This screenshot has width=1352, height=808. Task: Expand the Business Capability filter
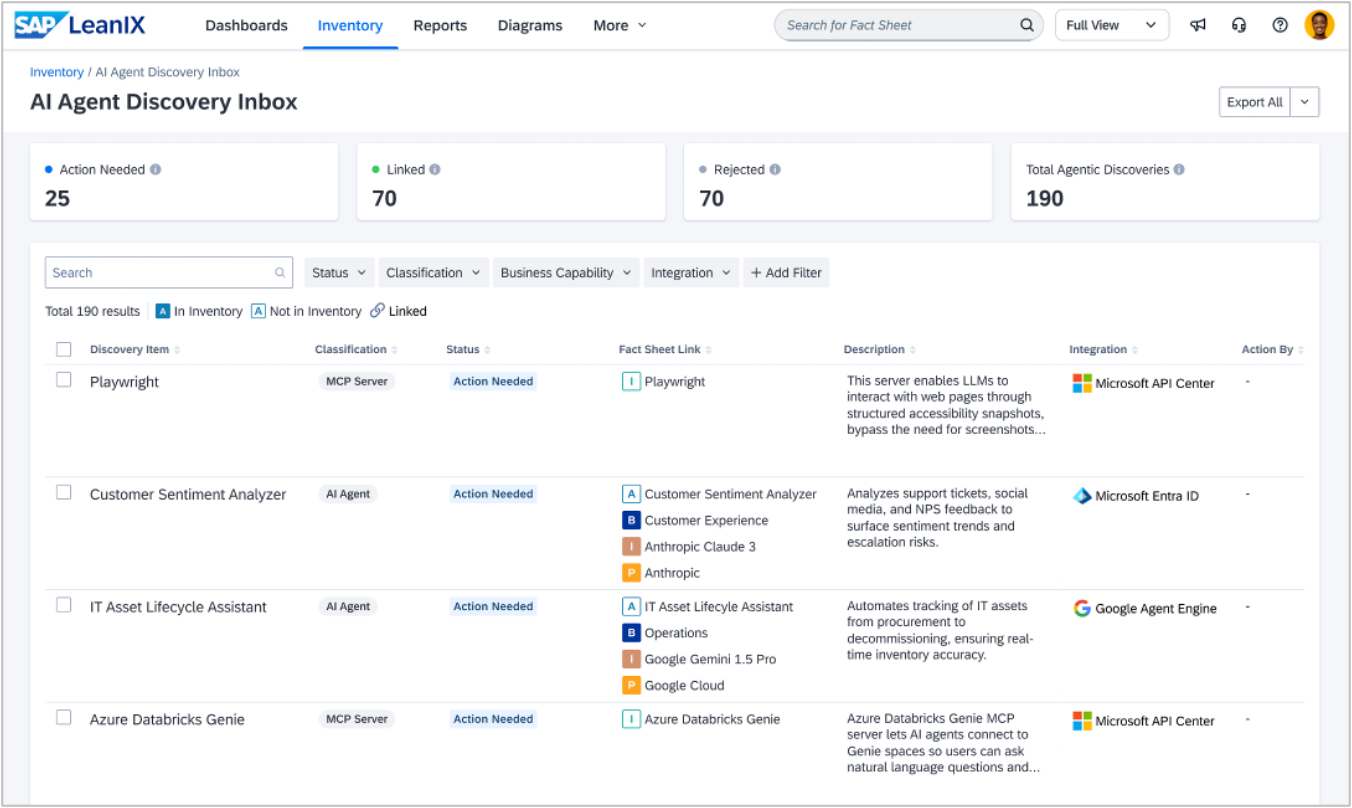pos(565,273)
